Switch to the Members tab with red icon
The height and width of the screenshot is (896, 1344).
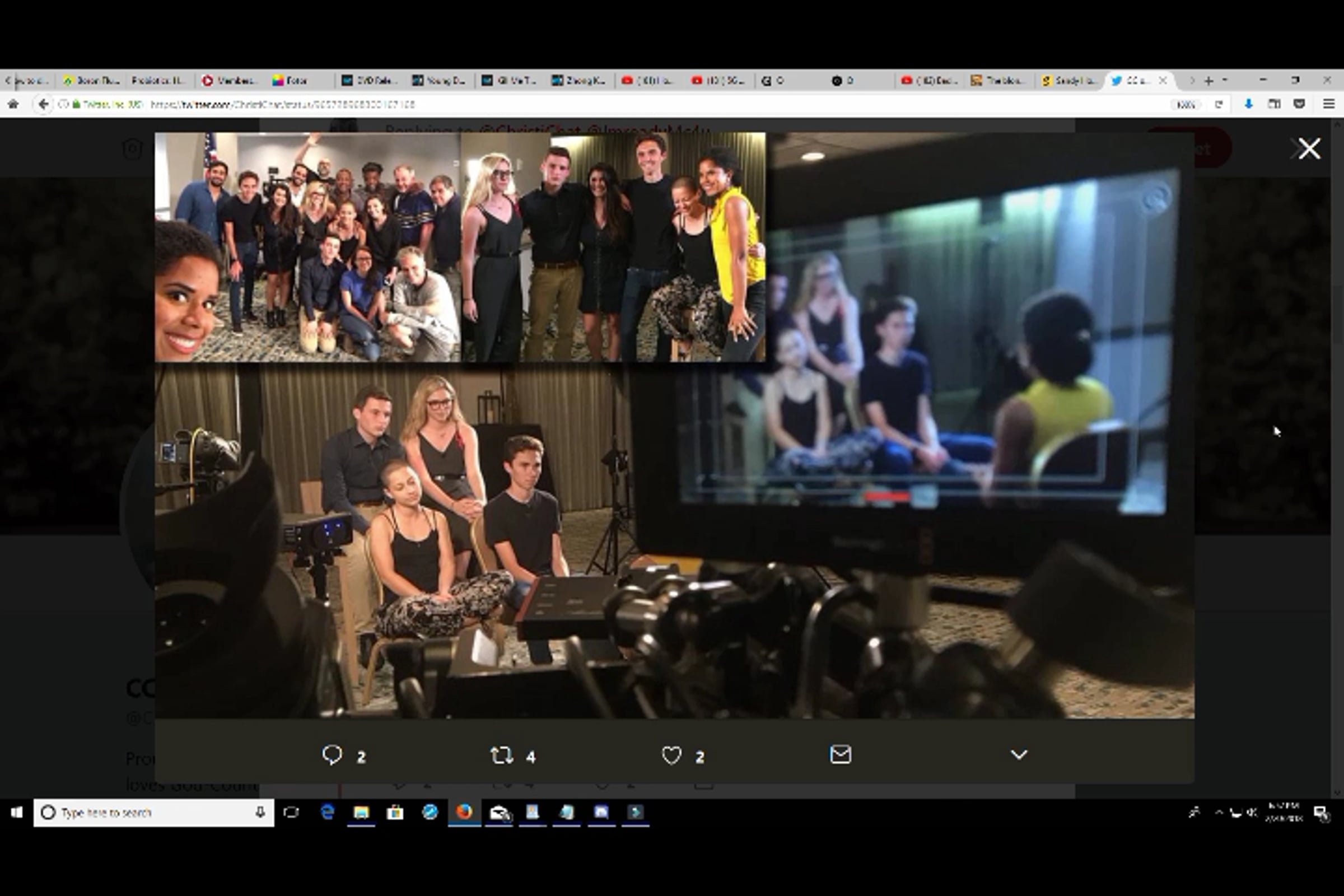coord(231,81)
